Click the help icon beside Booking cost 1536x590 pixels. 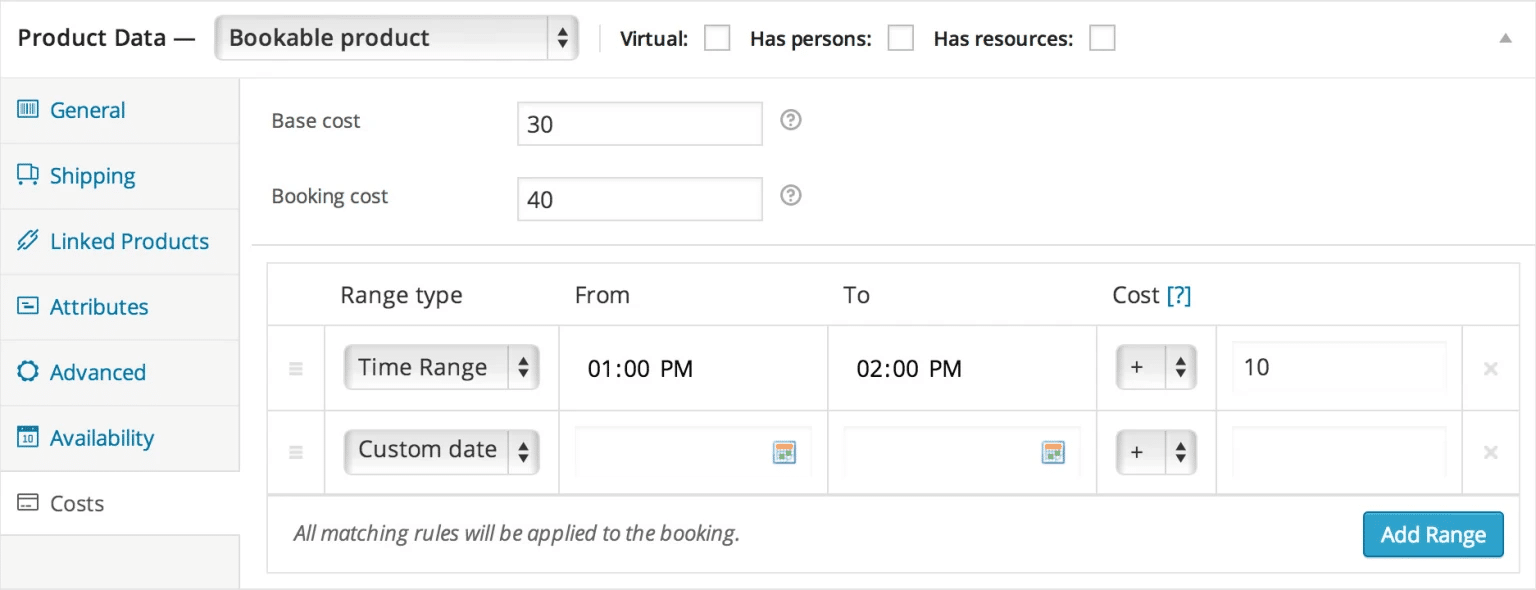point(790,196)
